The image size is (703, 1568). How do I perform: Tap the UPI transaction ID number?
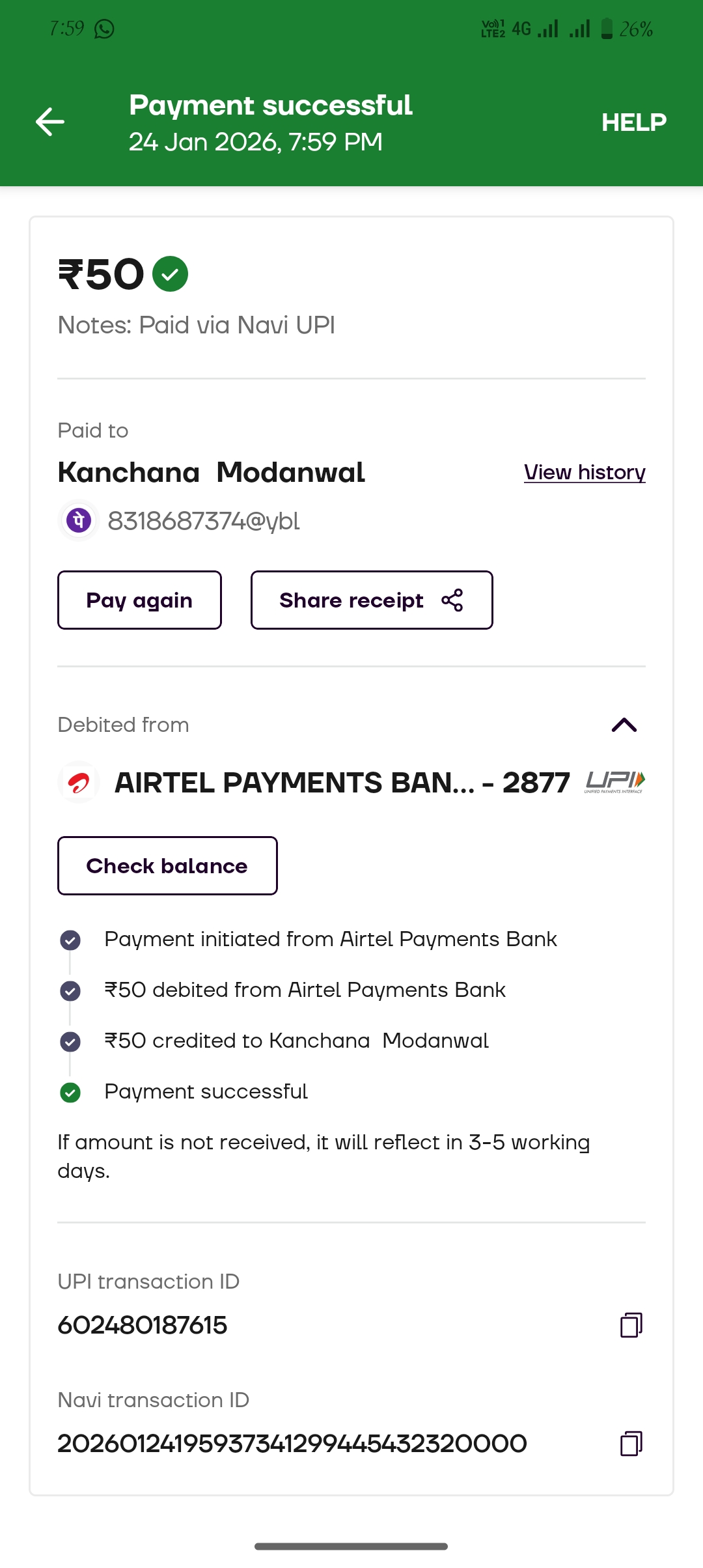point(143,1325)
